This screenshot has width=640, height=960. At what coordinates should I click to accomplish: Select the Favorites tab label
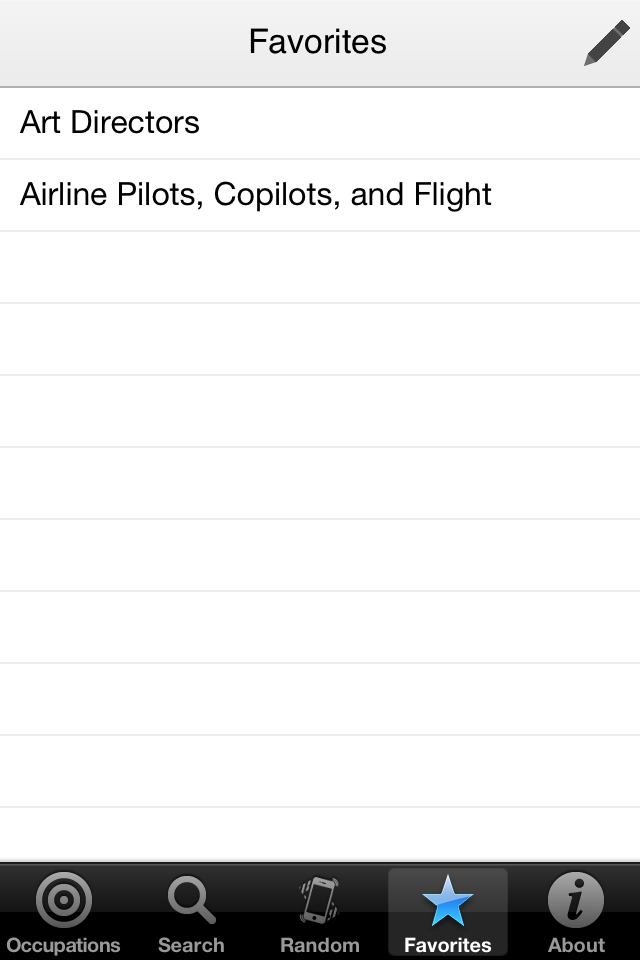click(x=448, y=945)
